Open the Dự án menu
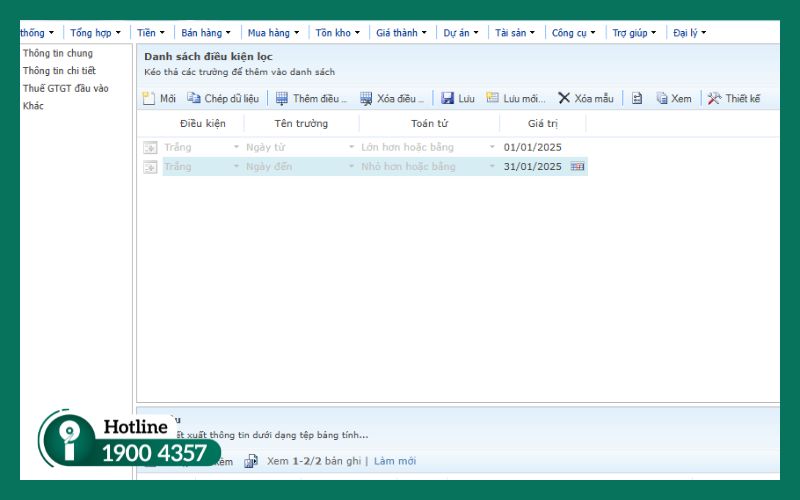The width and height of the screenshot is (800, 500). pos(461,33)
